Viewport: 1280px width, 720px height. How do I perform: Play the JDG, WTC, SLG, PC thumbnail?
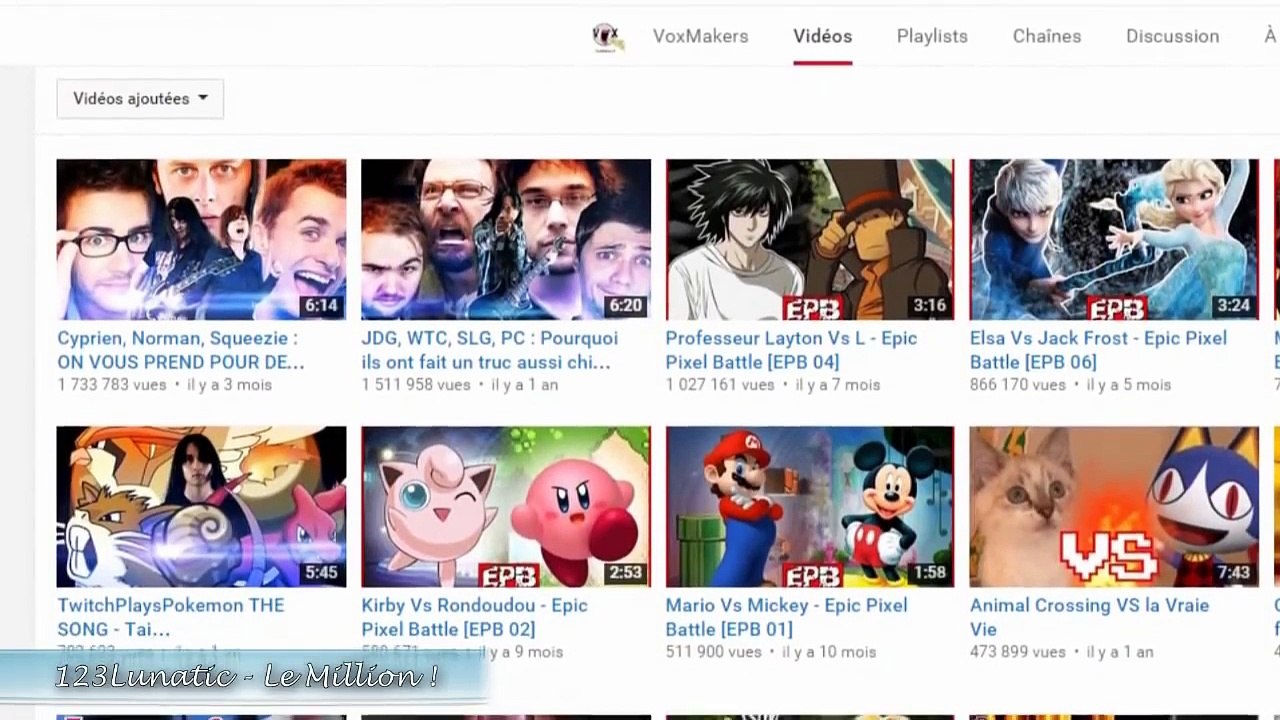pyautogui.click(x=506, y=240)
